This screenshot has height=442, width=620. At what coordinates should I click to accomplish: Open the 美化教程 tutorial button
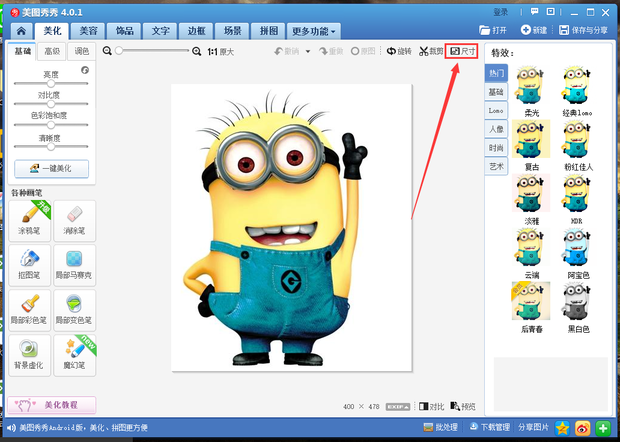tap(51, 405)
